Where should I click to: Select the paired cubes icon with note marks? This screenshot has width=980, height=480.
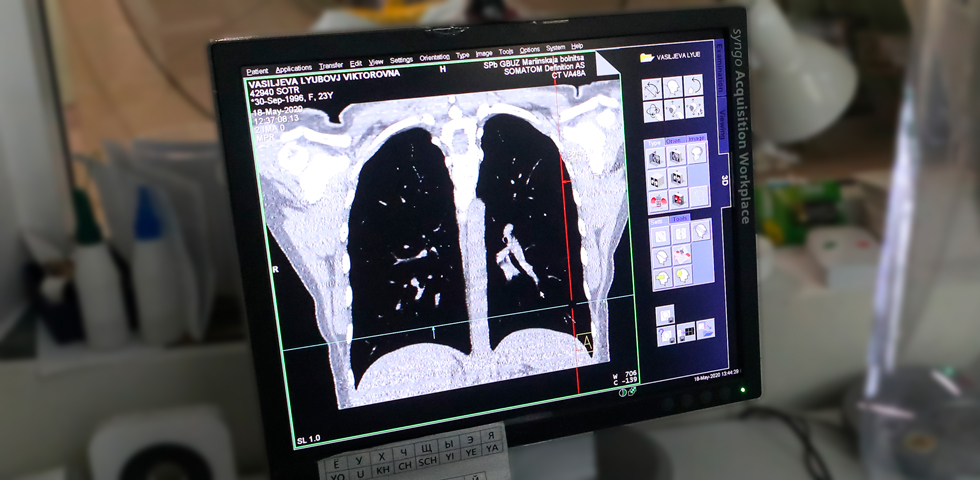pos(678,178)
